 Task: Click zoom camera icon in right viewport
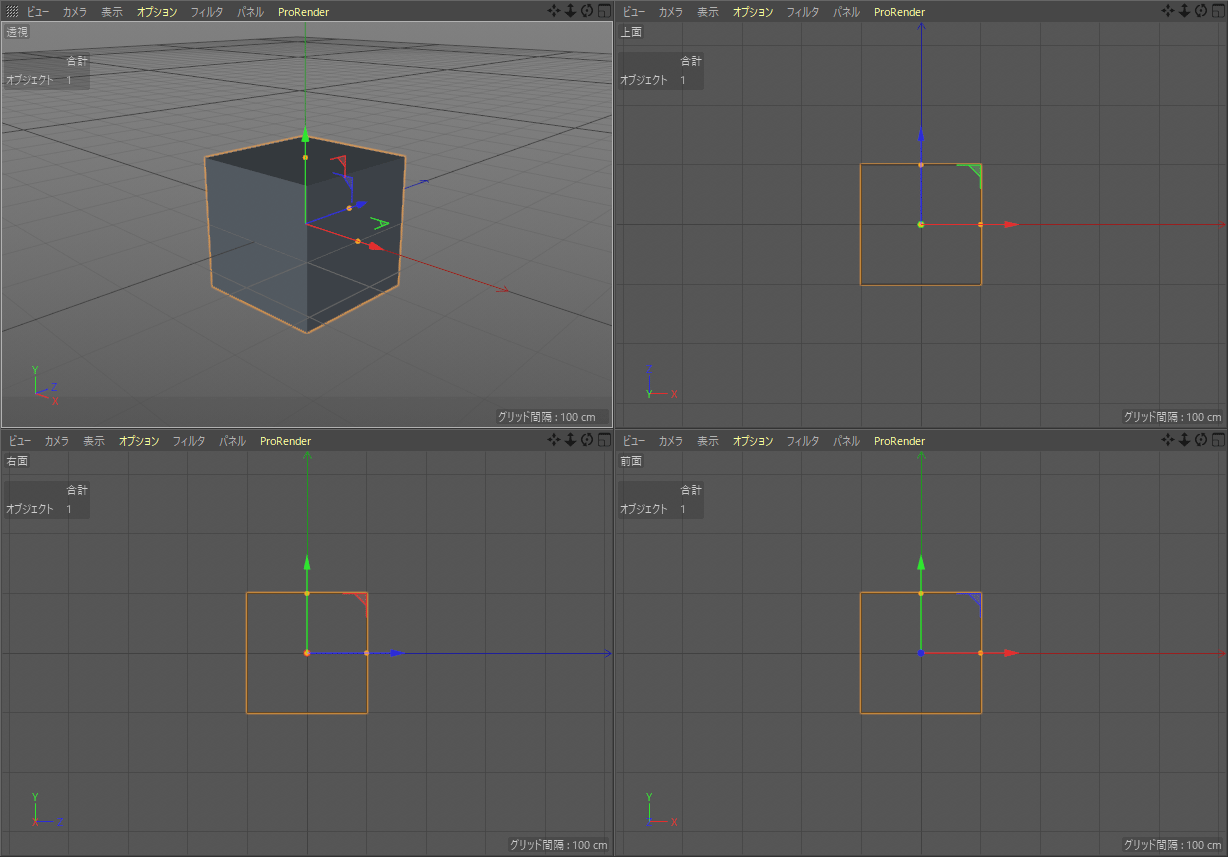click(570, 440)
